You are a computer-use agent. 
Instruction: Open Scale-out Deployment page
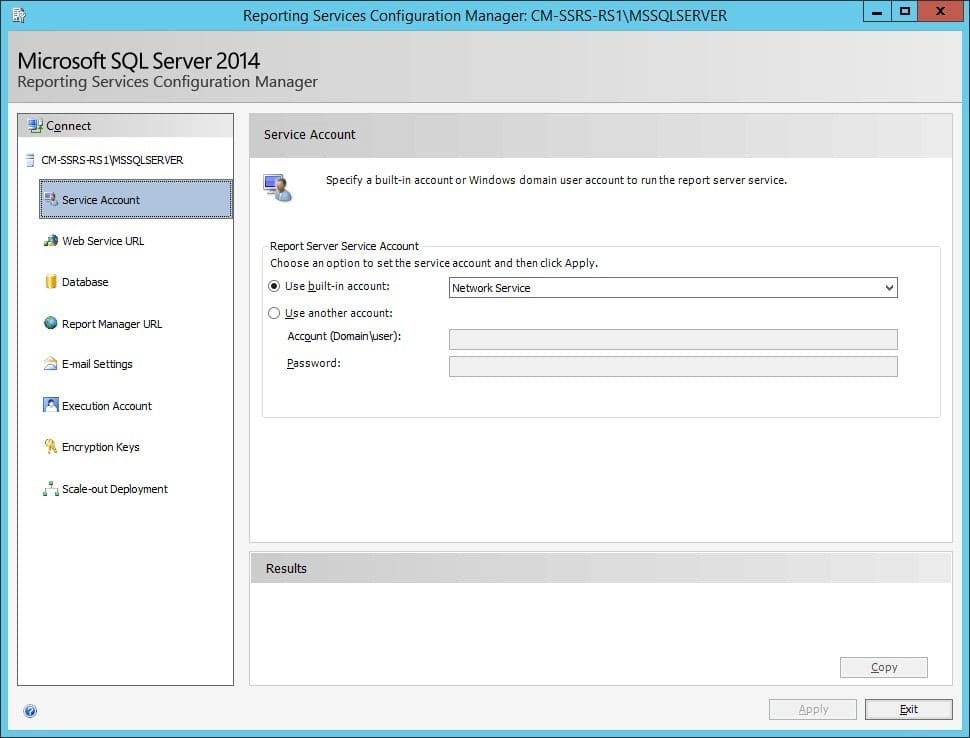114,489
